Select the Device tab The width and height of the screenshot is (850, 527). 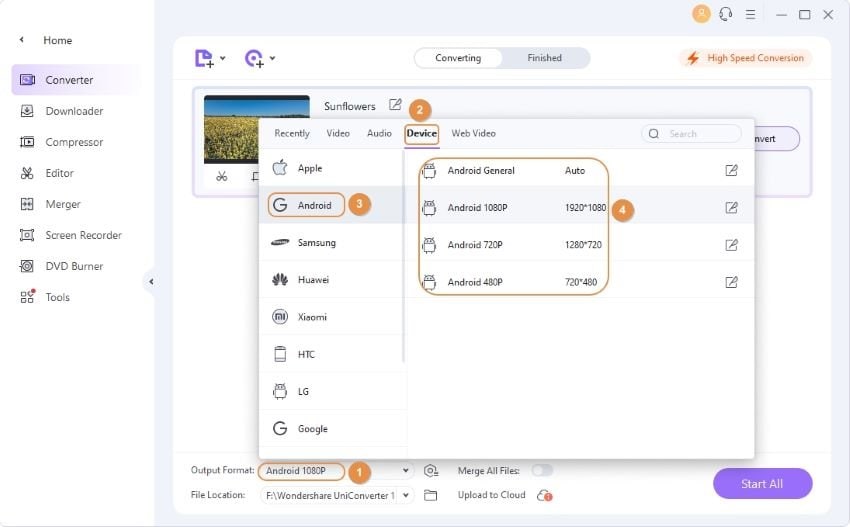point(422,133)
